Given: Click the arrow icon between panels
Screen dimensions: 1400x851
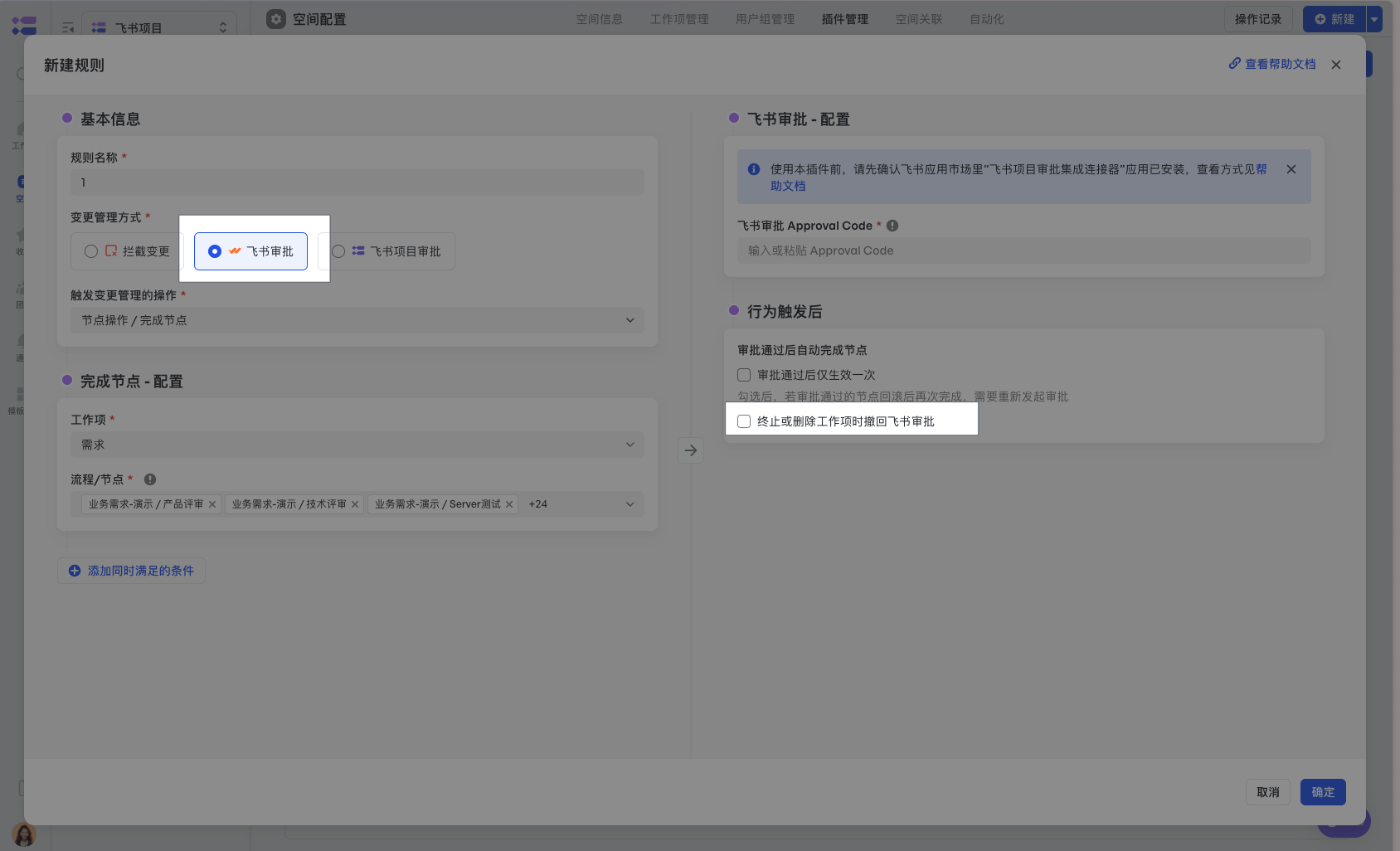Looking at the screenshot, I should coord(691,450).
